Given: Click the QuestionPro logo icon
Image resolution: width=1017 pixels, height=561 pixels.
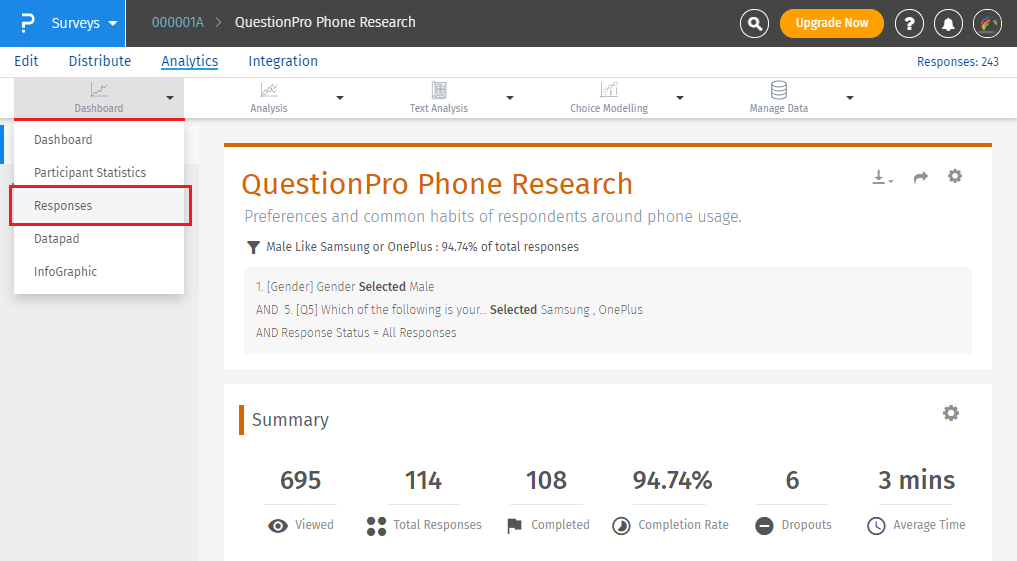Looking at the screenshot, I should coord(27,23).
